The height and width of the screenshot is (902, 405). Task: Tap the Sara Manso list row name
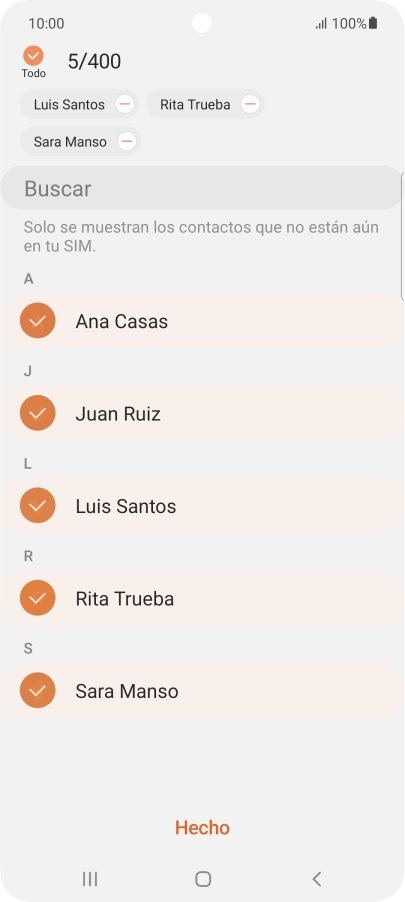(127, 691)
